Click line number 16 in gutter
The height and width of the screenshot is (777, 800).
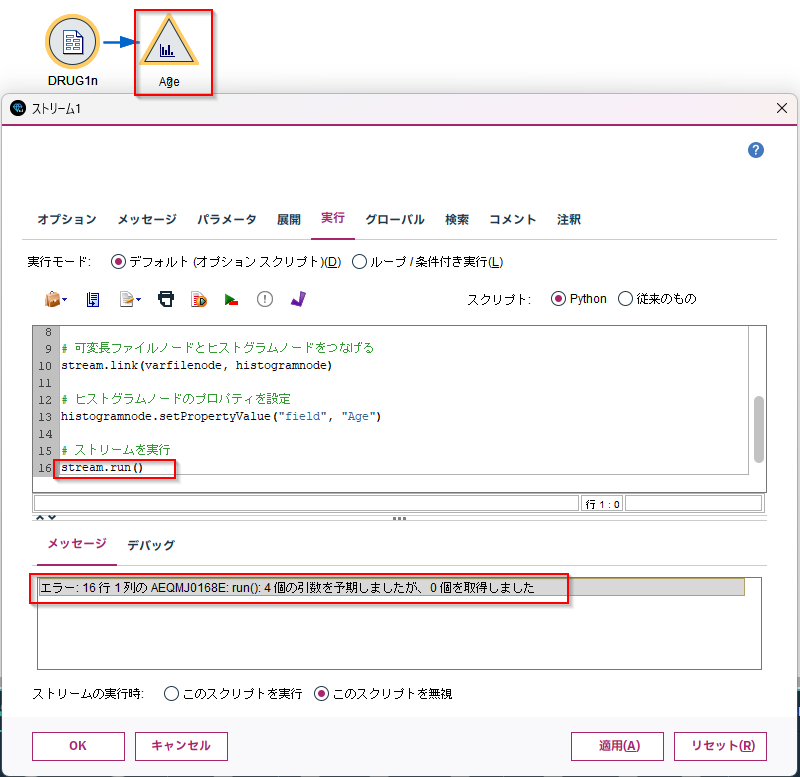tap(45, 468)
